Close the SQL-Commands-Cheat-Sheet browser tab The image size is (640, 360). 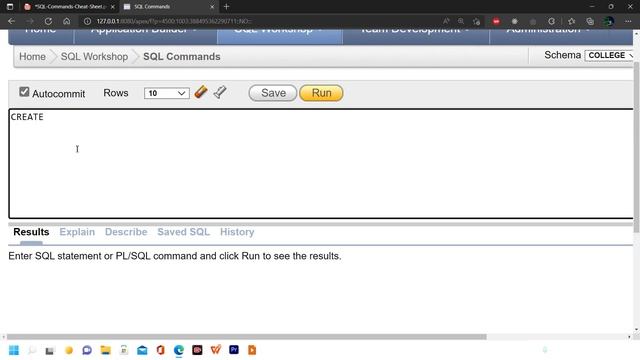coord(113,7)
